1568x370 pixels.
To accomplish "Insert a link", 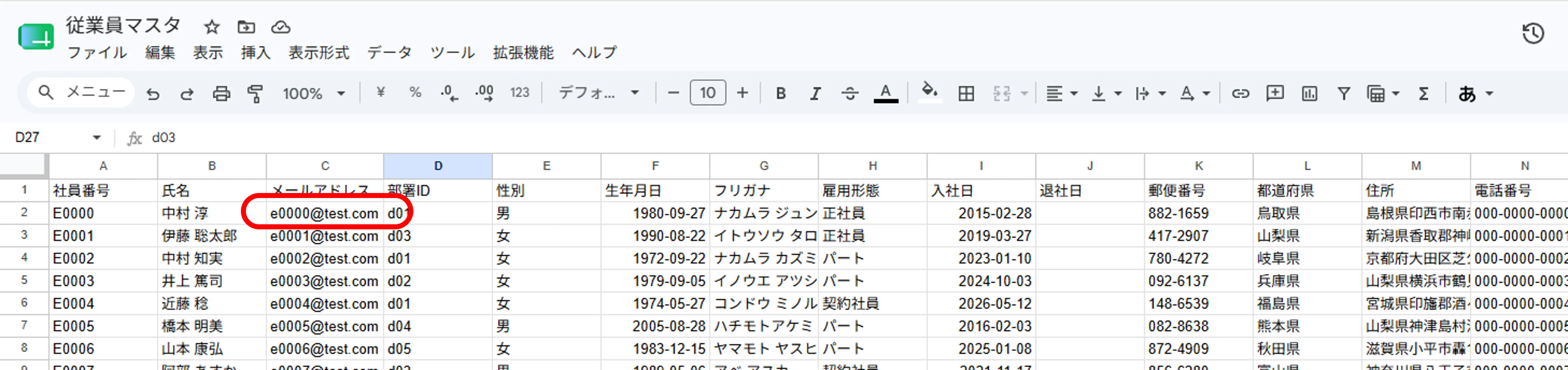I will pyautogui.click(x=1240, y=93).
